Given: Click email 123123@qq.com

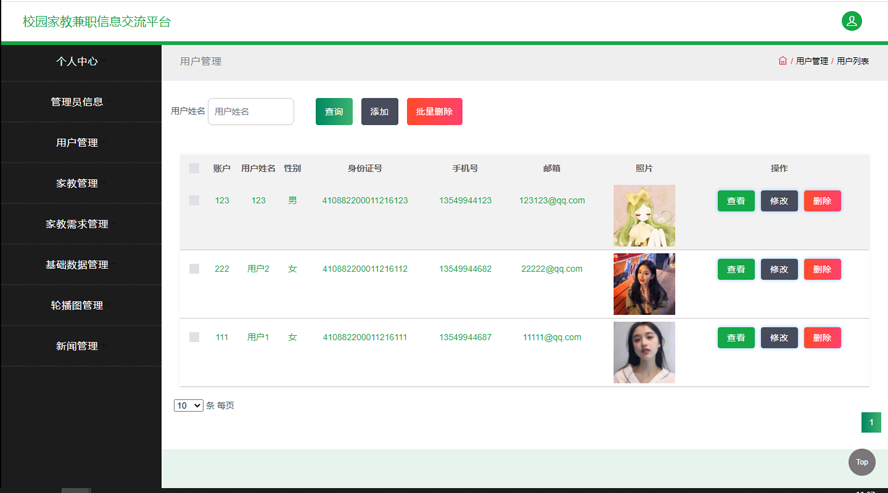Looking at the screenshot, I should 552,200.
